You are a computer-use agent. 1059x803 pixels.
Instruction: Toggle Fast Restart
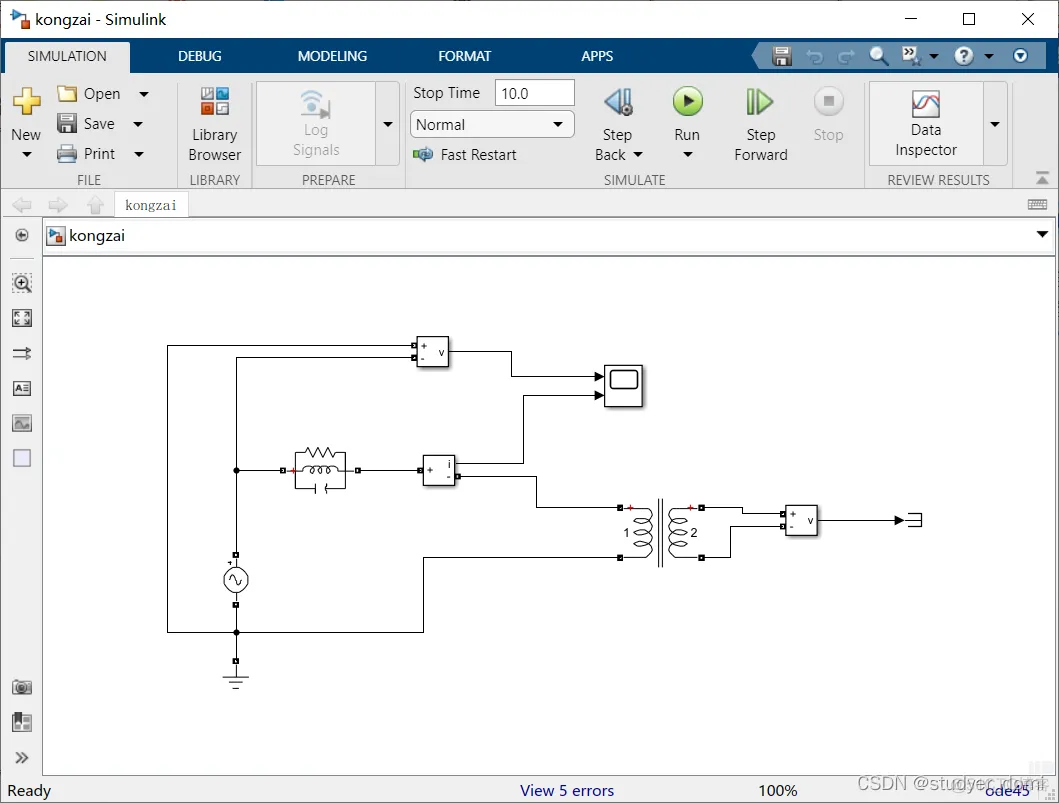(x=465, y=155)
